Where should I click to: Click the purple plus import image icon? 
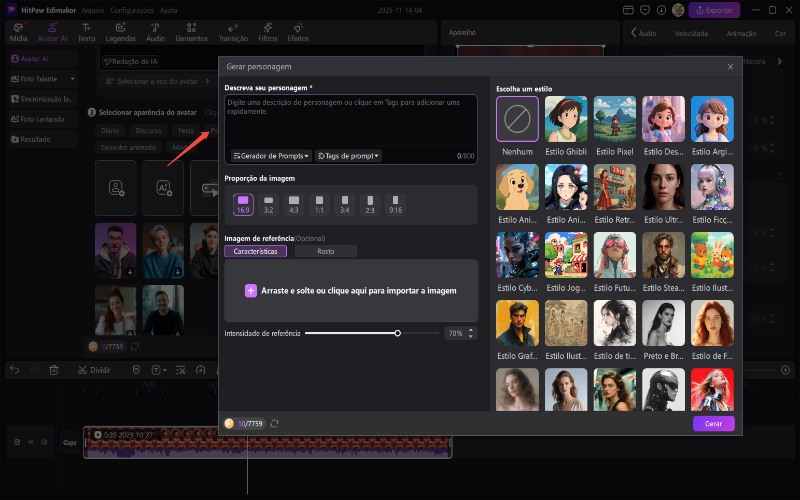251,290
